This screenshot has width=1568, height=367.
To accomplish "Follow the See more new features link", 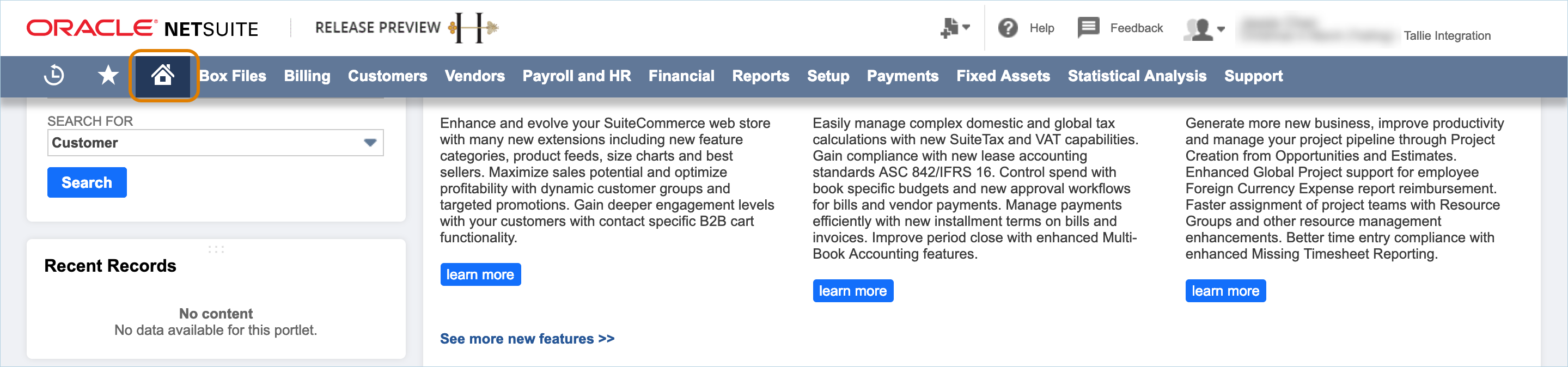I will 527,339.
